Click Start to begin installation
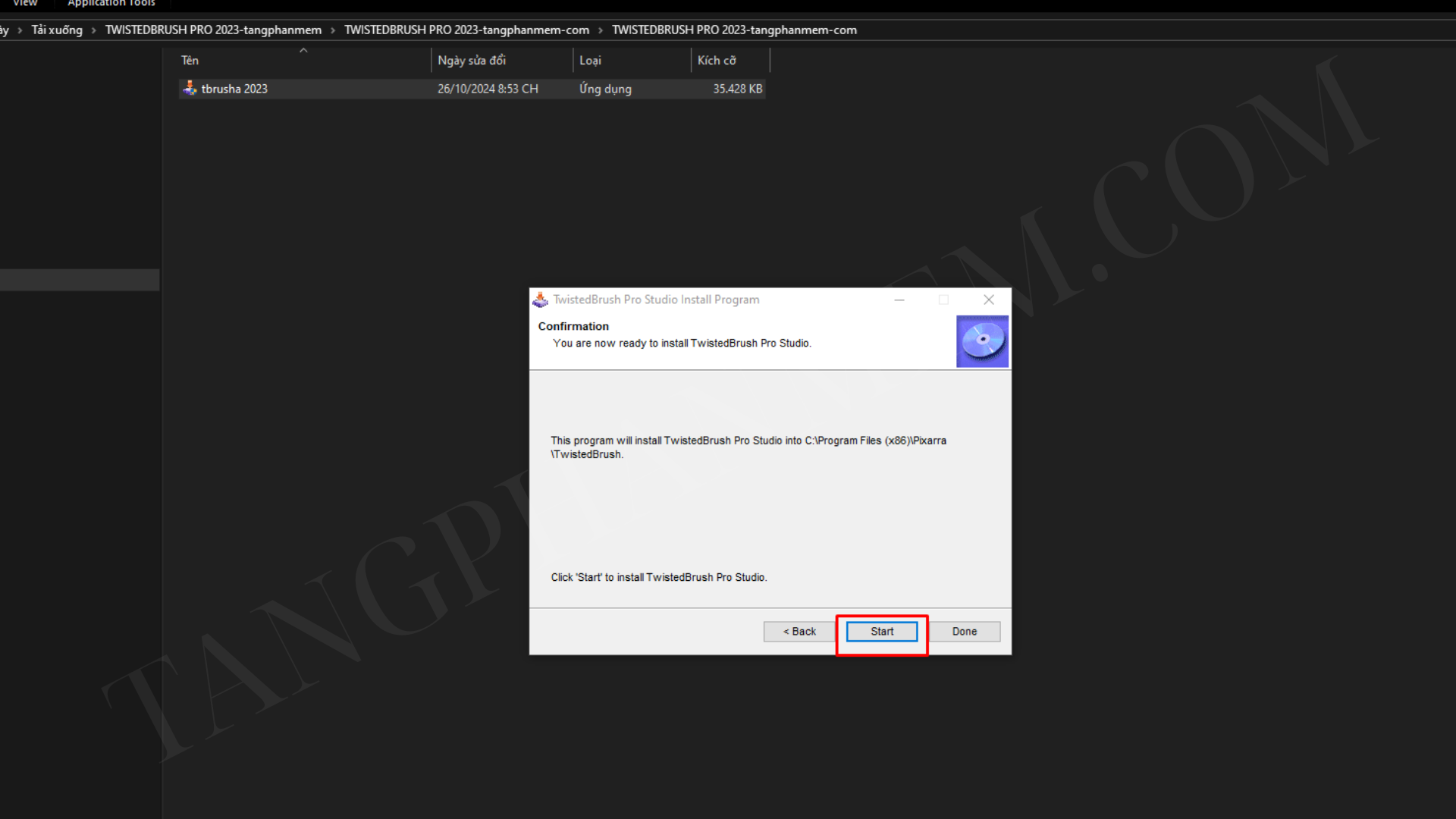Screen dimensions: 1456x819 point(881,631)
